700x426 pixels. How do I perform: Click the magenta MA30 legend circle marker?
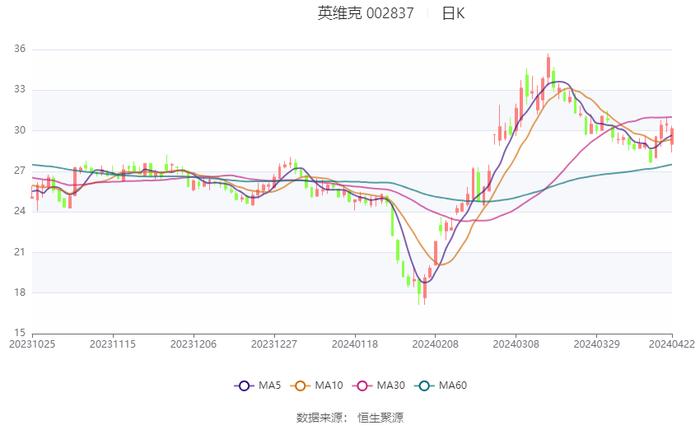tap(361, 386)
